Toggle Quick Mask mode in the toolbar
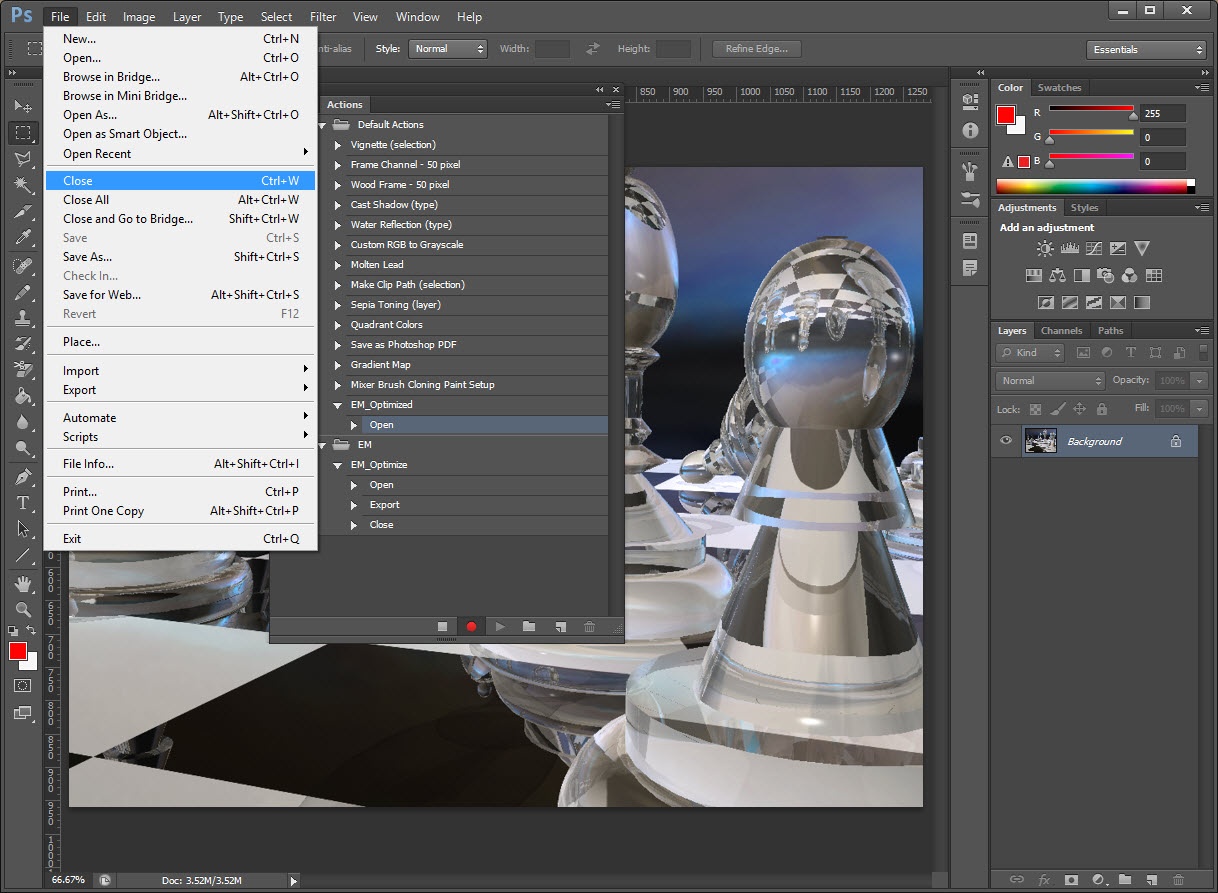Image resolution: width=1218 pixels, height=893 pixels. pyautogui.click(x=23, y=686)
